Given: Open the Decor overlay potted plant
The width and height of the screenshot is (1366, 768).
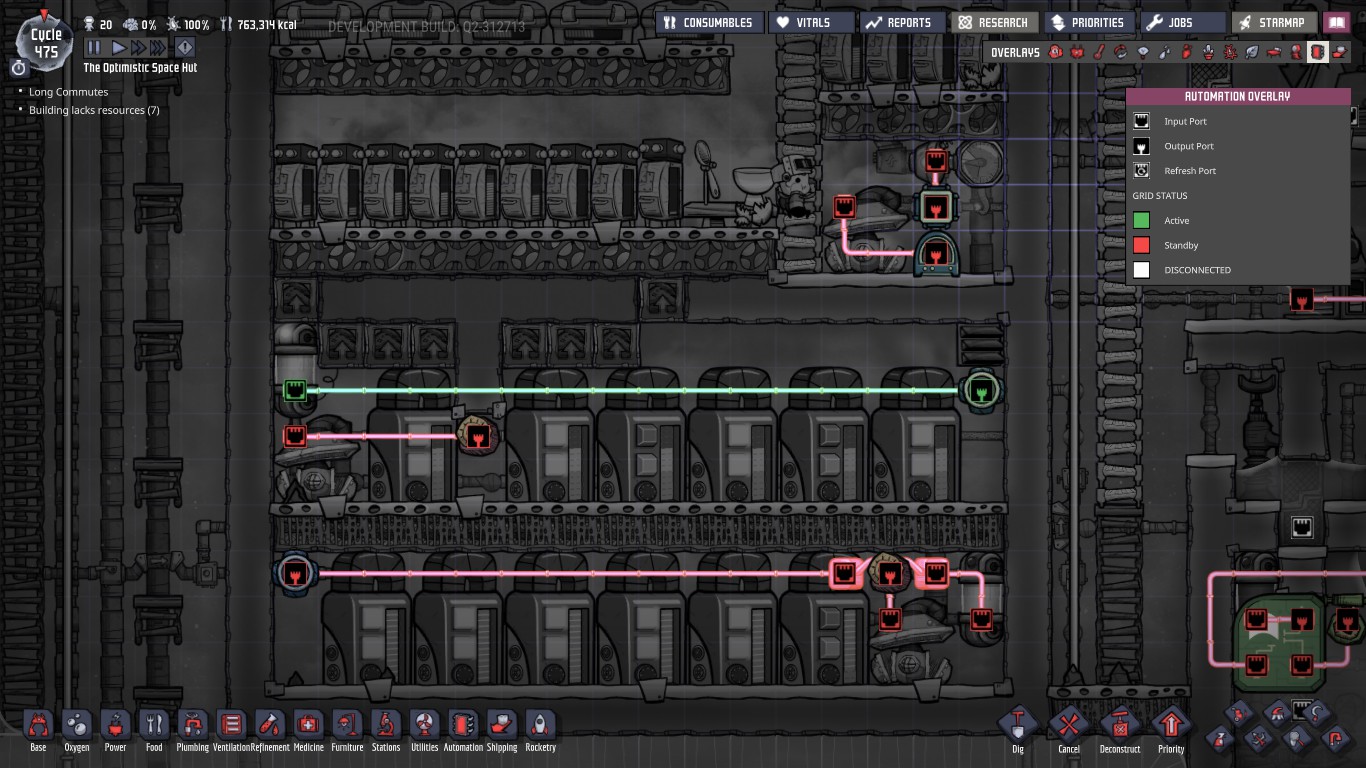Looking at the screenshot, I should tap(1209, 52).
